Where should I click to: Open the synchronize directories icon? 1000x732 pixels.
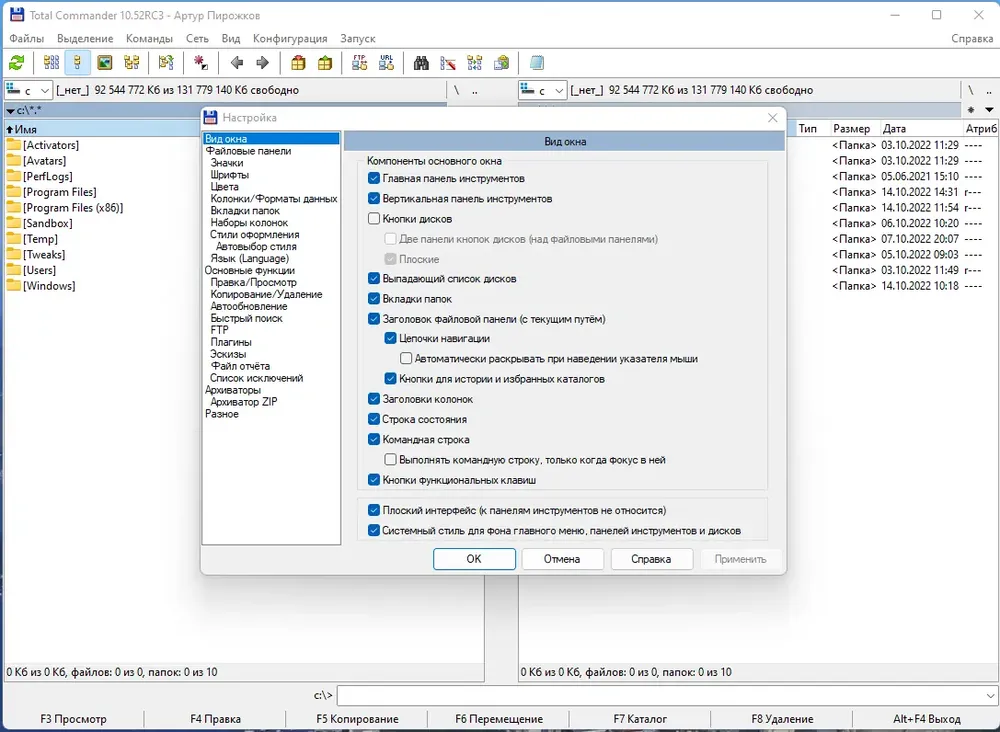(474, 62)
